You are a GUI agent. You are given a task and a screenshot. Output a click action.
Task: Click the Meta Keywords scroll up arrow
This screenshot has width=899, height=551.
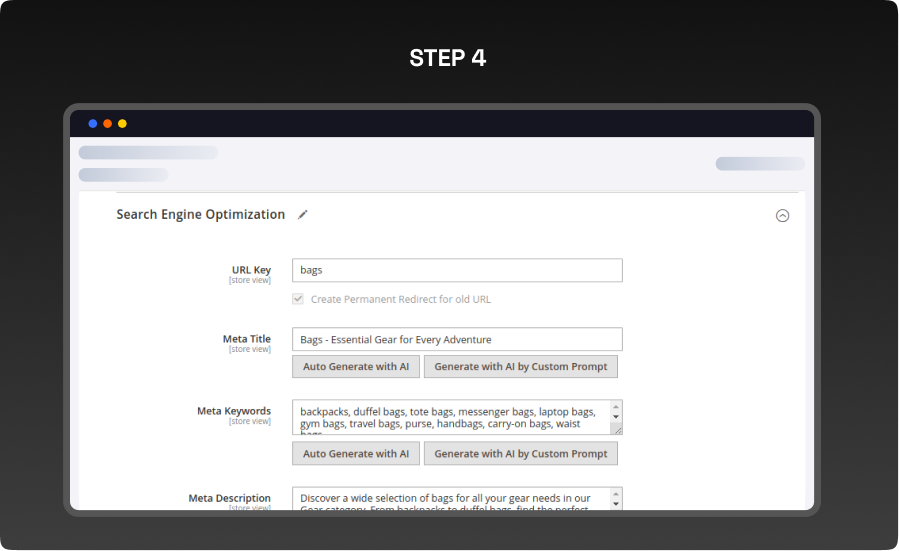(x=616, y=407)
